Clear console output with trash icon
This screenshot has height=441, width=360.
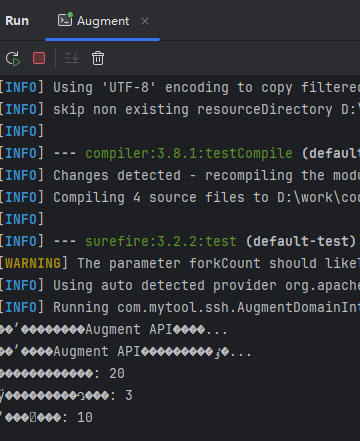coord(98,58)
